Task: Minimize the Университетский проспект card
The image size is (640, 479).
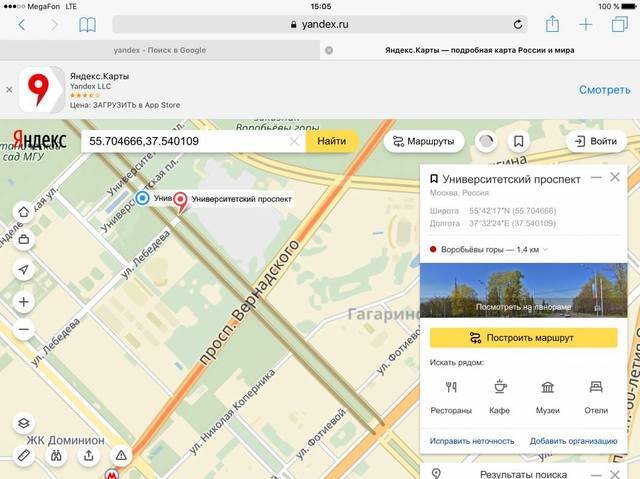Action: [x=596, y=177]
